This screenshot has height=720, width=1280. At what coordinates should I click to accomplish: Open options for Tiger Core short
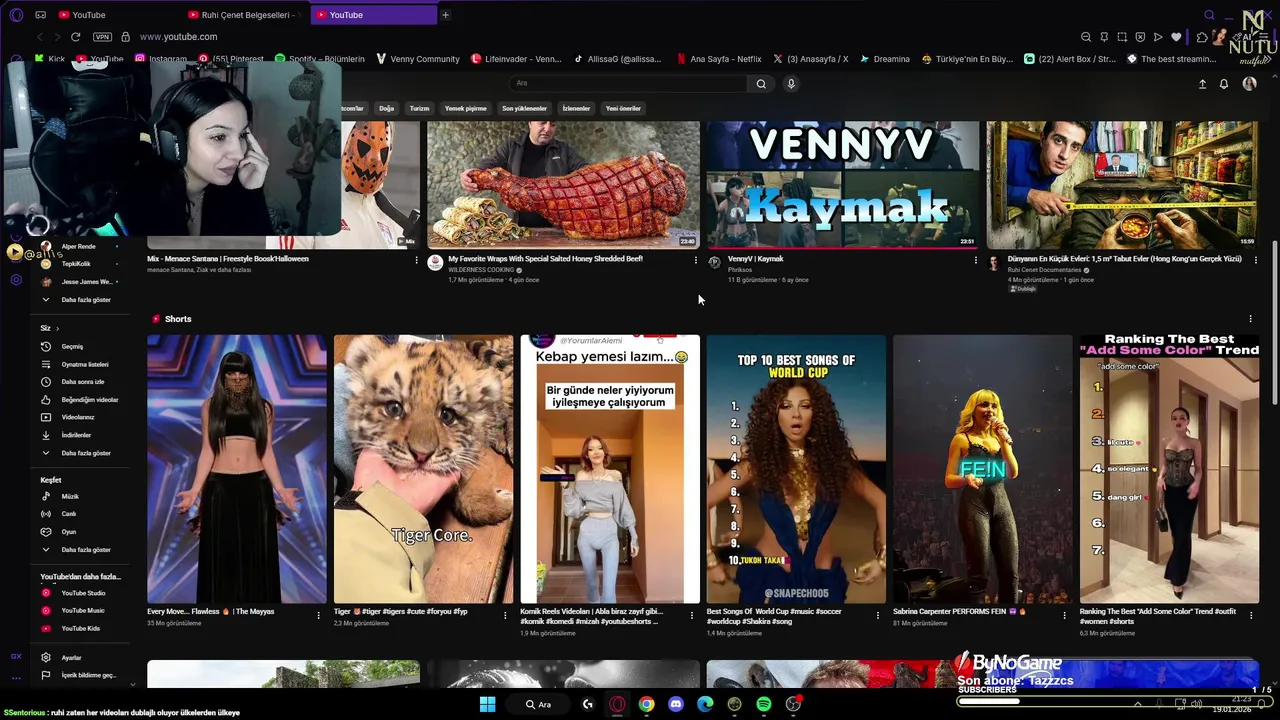coord(505,615)
